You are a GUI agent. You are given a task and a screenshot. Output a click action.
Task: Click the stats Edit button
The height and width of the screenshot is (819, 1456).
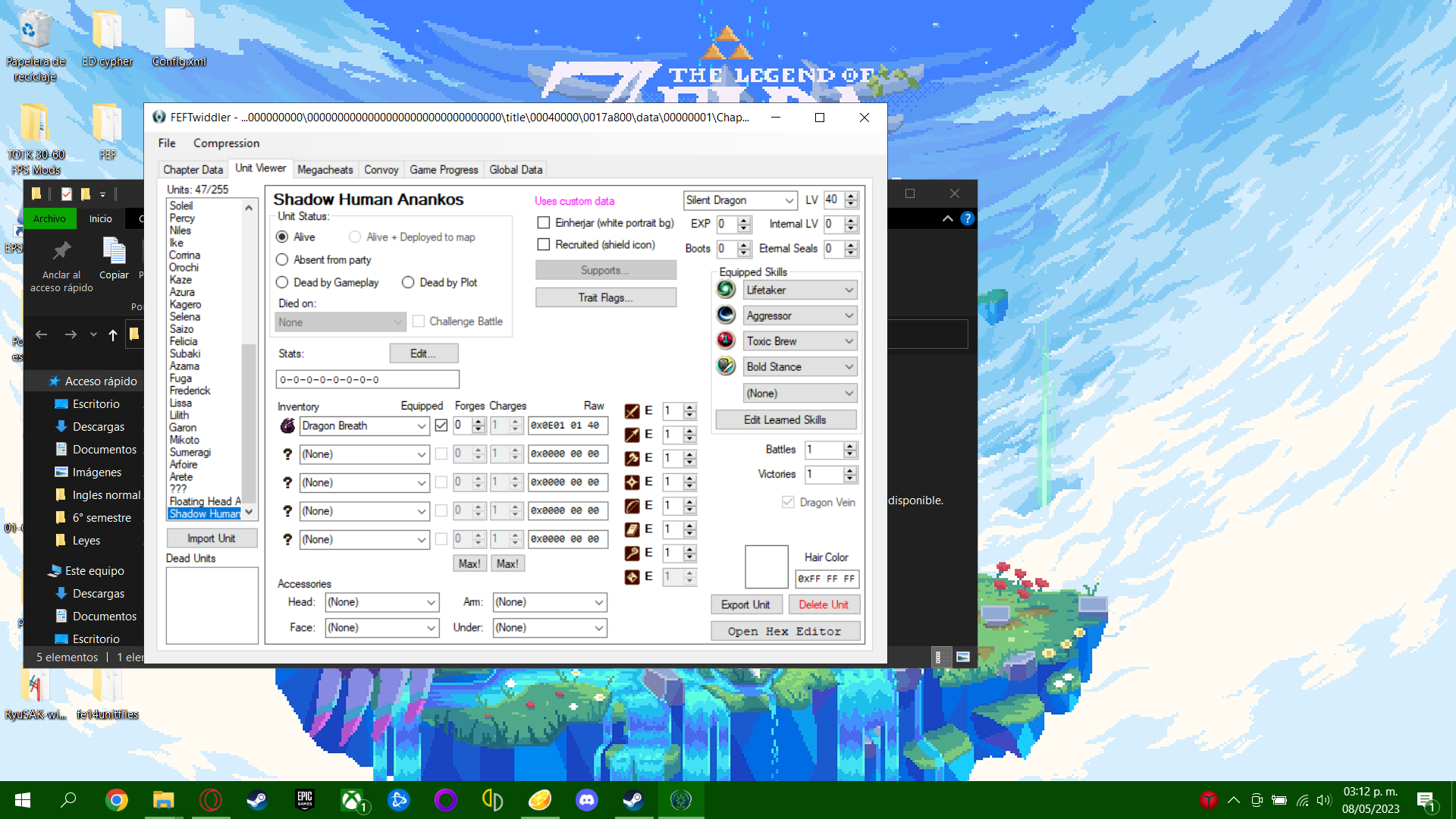click(424, 353)
